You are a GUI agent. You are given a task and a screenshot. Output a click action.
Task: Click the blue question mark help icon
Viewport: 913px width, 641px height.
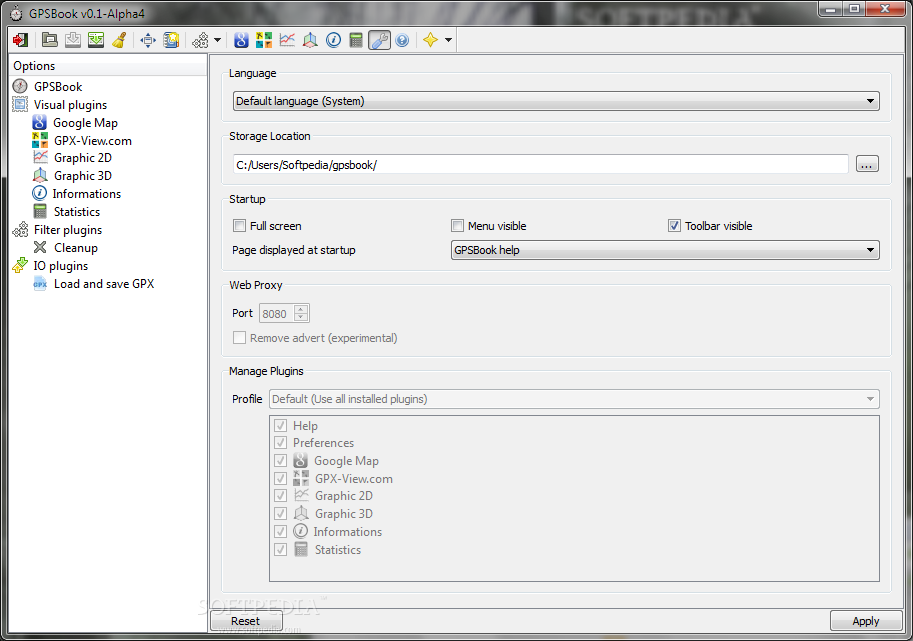tap(402, 40)
